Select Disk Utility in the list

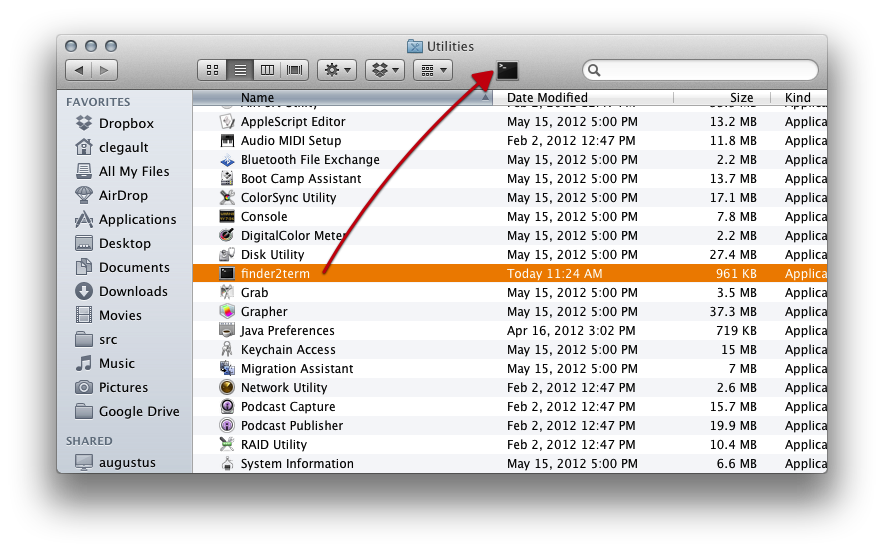click(510, 254)
